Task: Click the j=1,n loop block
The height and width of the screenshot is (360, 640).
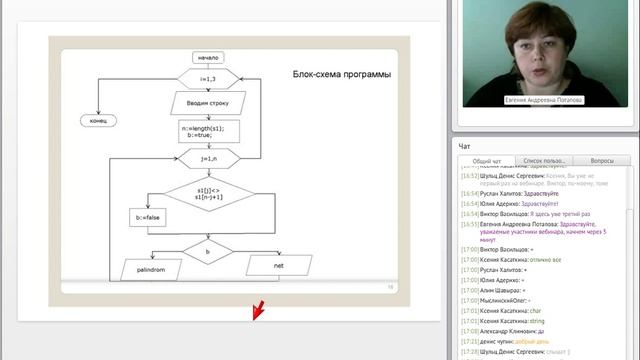Action: point(209,158)
